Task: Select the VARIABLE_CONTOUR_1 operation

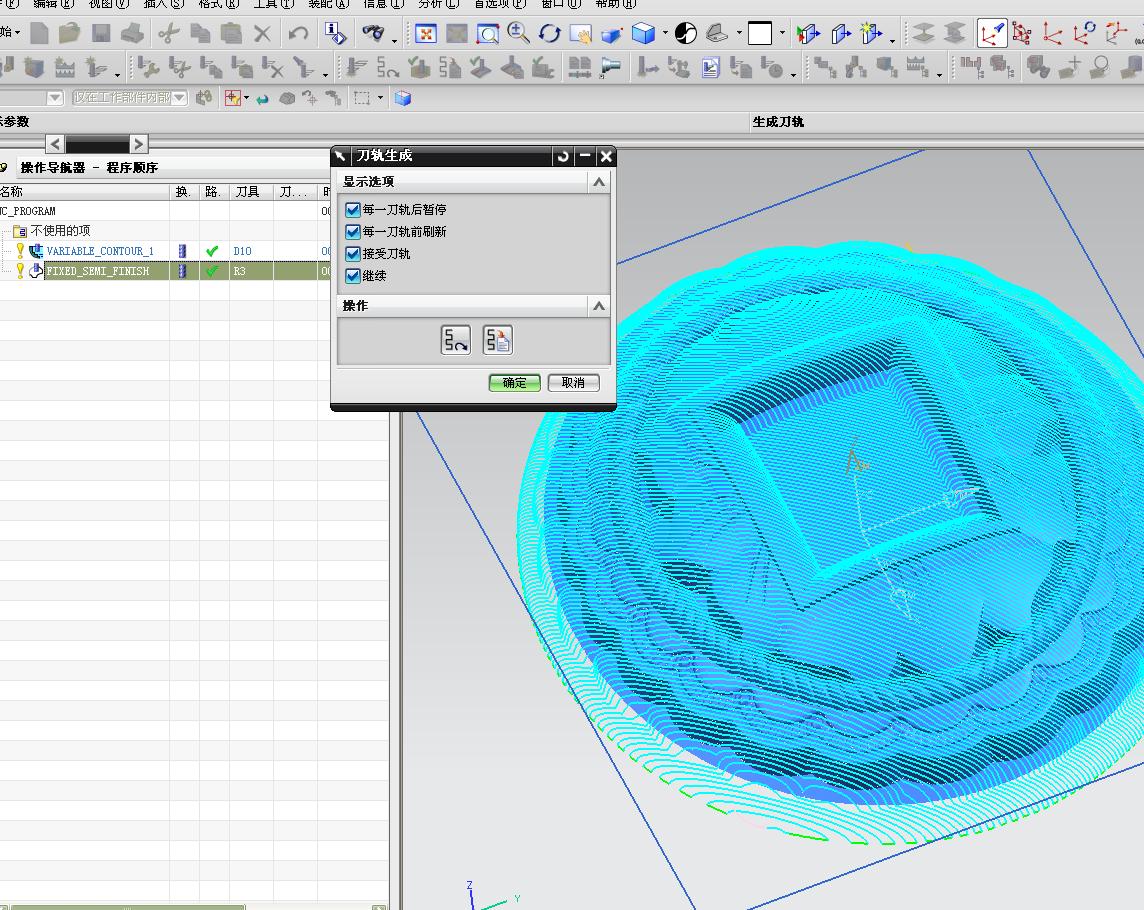Action: 100,251
